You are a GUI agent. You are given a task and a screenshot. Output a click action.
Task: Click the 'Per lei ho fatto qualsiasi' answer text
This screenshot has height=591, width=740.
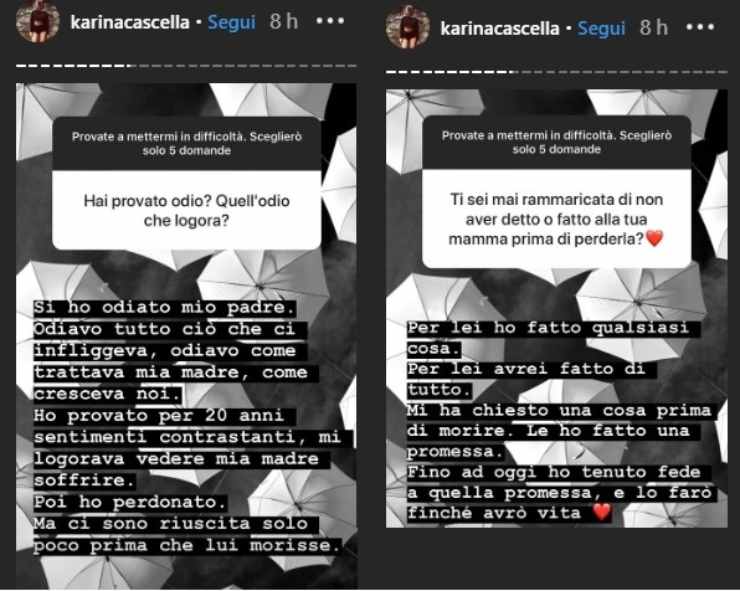[x=547, y=328]
